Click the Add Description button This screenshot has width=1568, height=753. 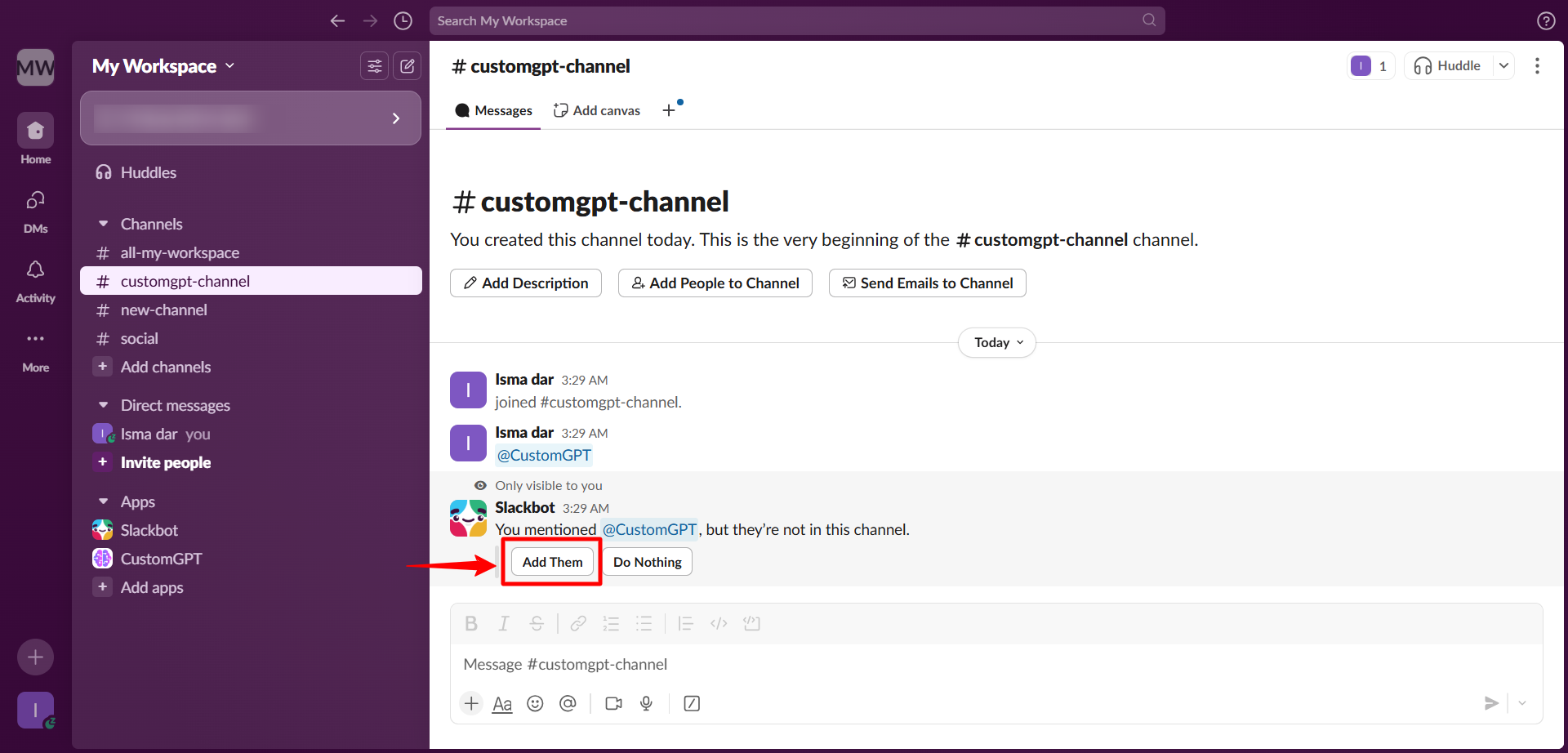pyautogui.click(x=526, y=283)
